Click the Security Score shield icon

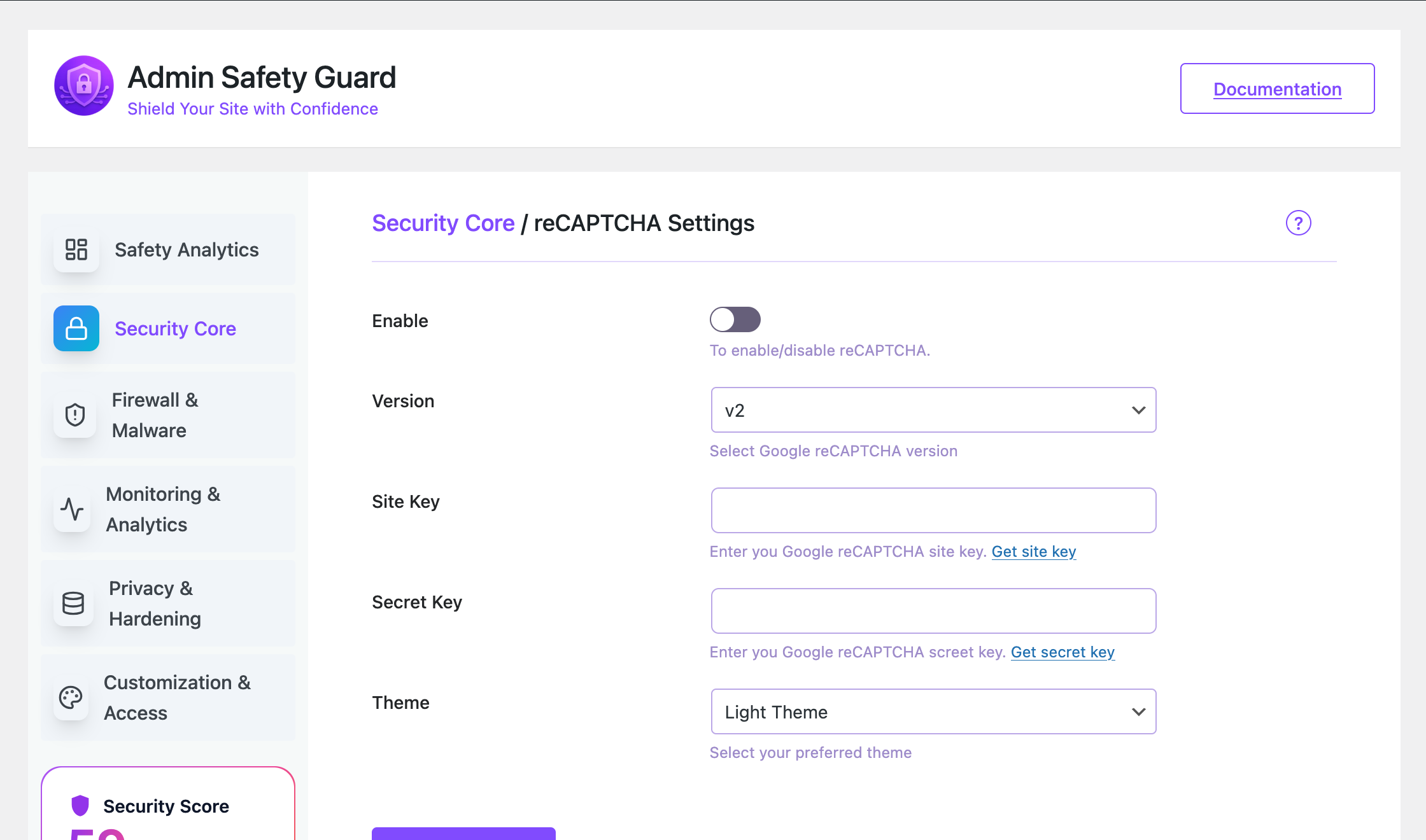[80, 806]
